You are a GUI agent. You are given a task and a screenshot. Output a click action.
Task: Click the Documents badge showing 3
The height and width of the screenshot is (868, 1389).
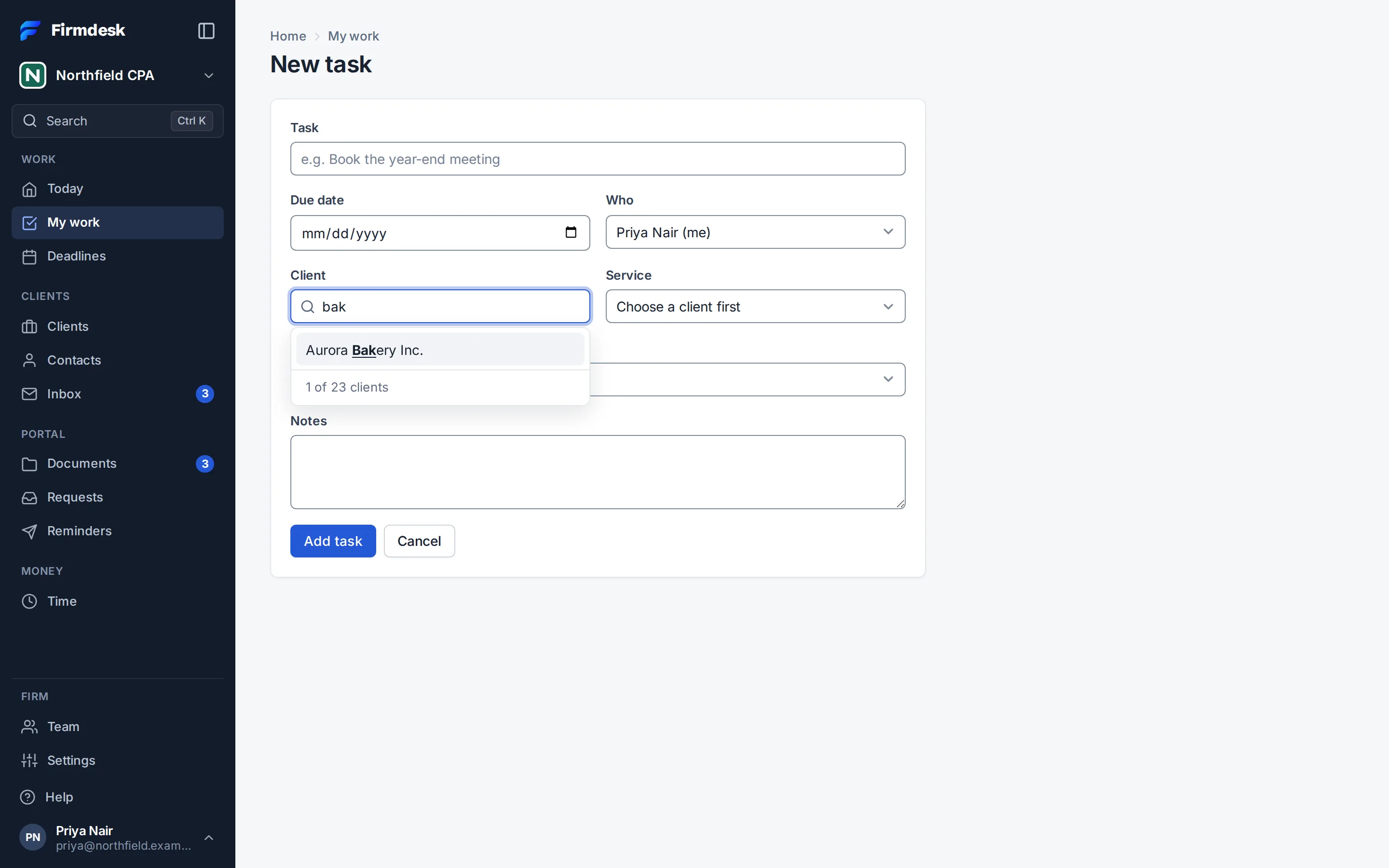(205, 464)
